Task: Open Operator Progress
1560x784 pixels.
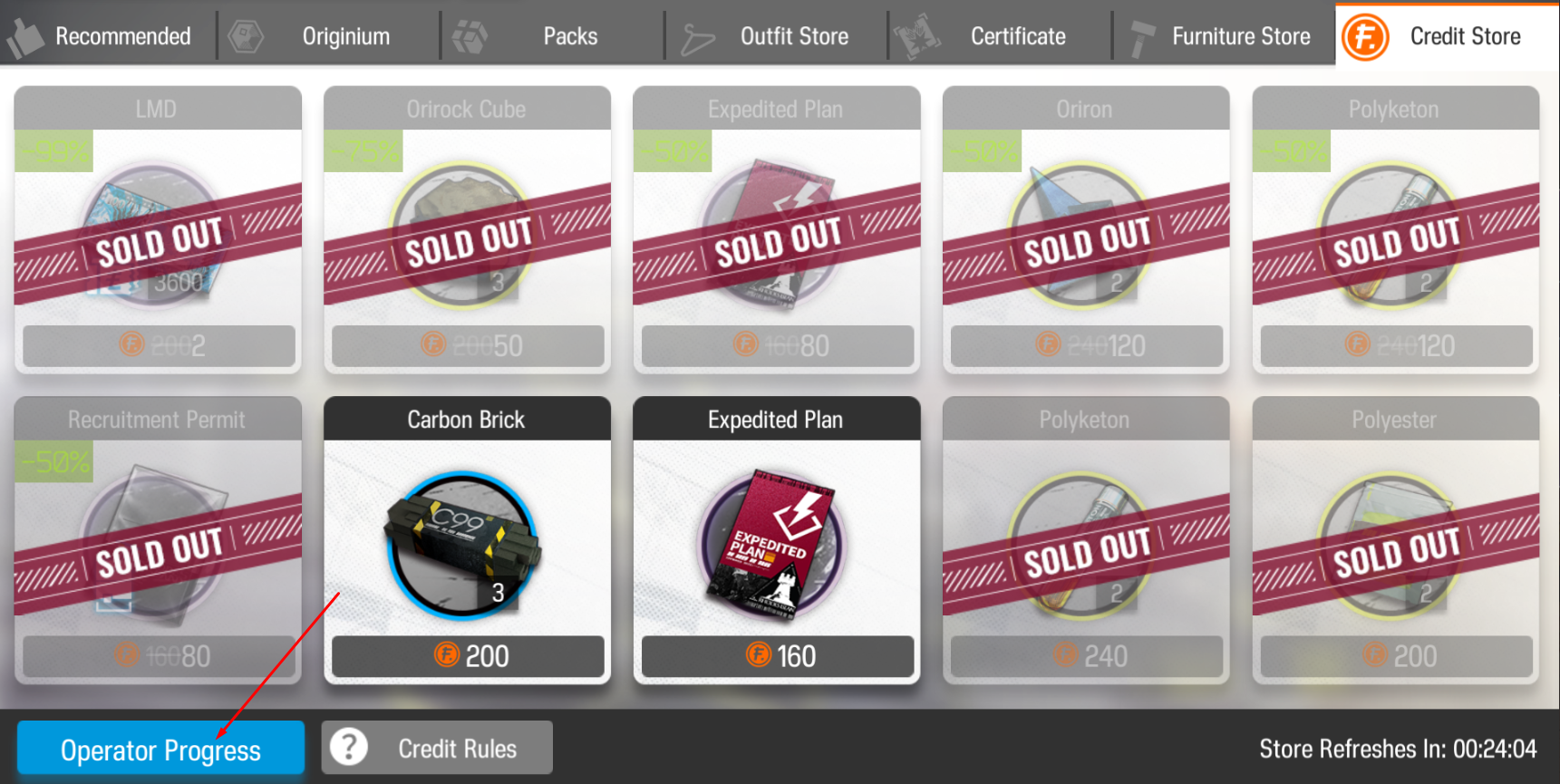Action: tap(160, 748)
